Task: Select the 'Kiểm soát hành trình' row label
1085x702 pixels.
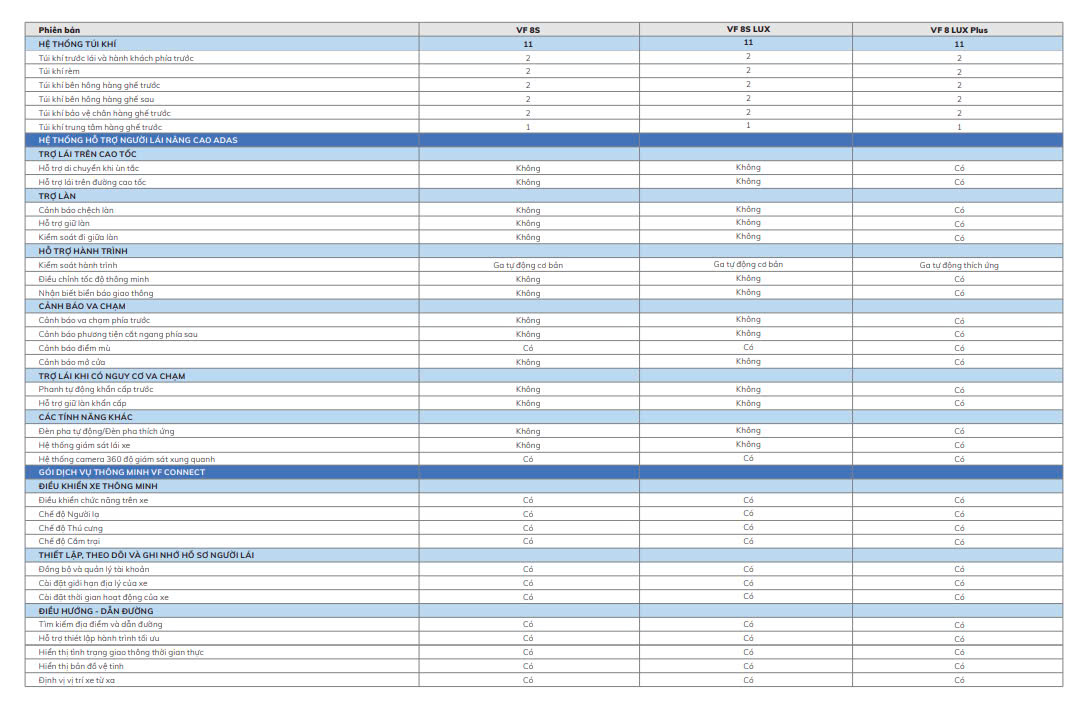Action: coord(78,265)
